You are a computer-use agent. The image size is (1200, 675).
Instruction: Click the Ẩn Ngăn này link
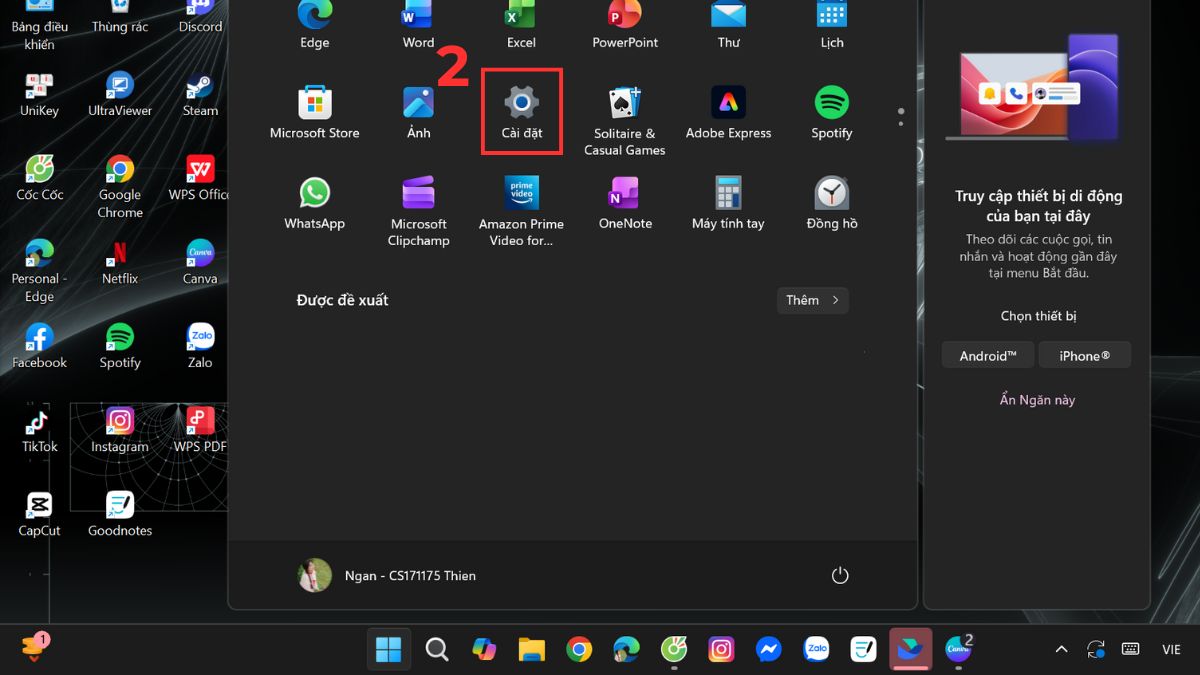click(1037, 400)
